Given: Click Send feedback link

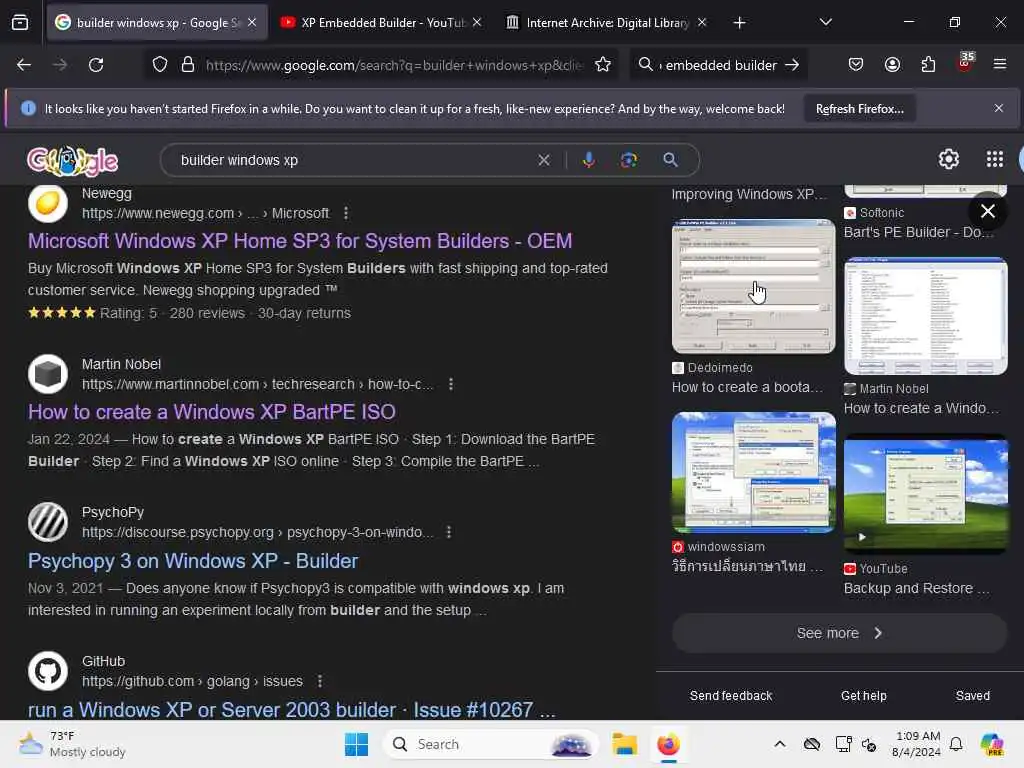Looking at the screenshot, I should pyautogui.click(x=731, y=696).
